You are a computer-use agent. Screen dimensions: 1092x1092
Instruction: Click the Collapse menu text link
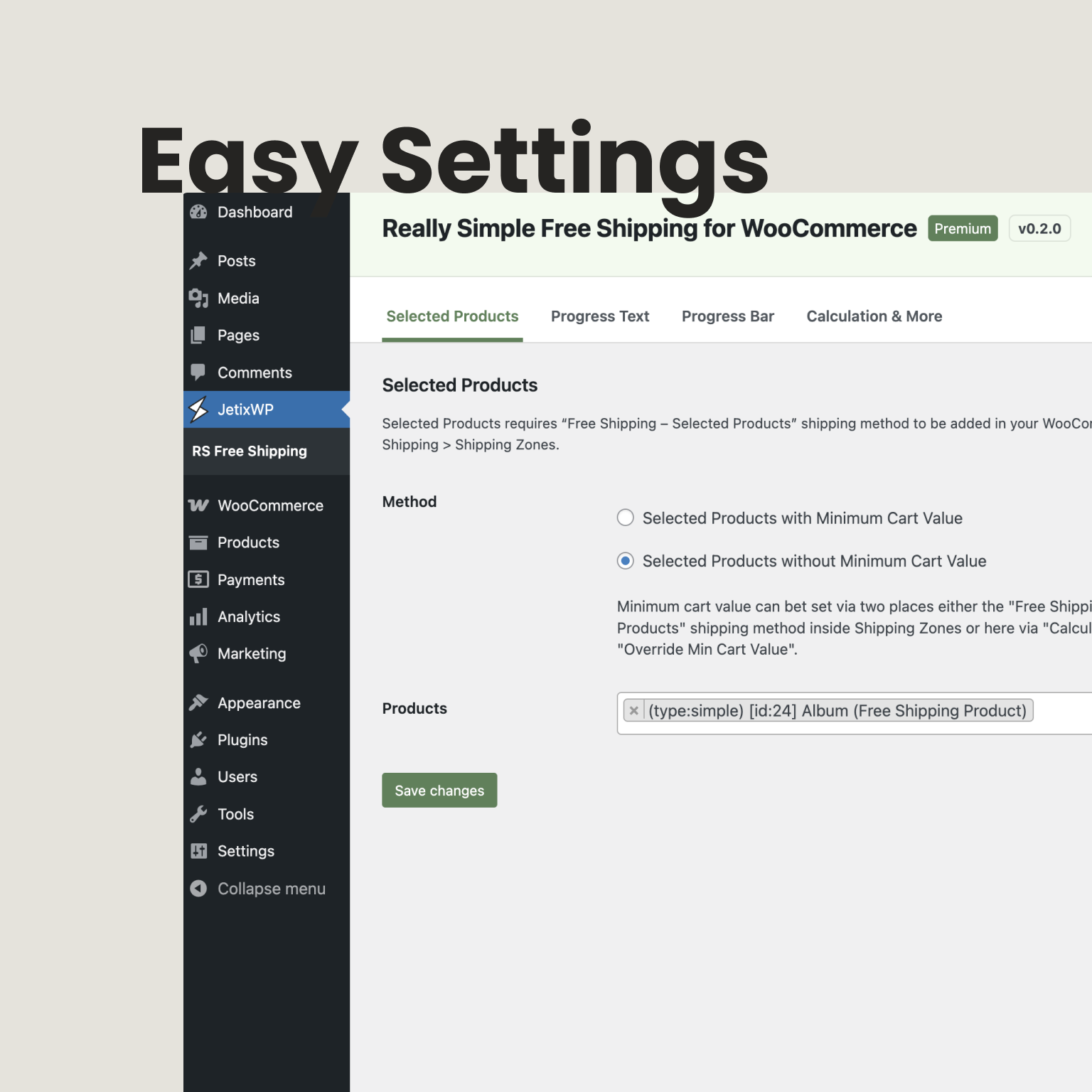coord(272,889)
